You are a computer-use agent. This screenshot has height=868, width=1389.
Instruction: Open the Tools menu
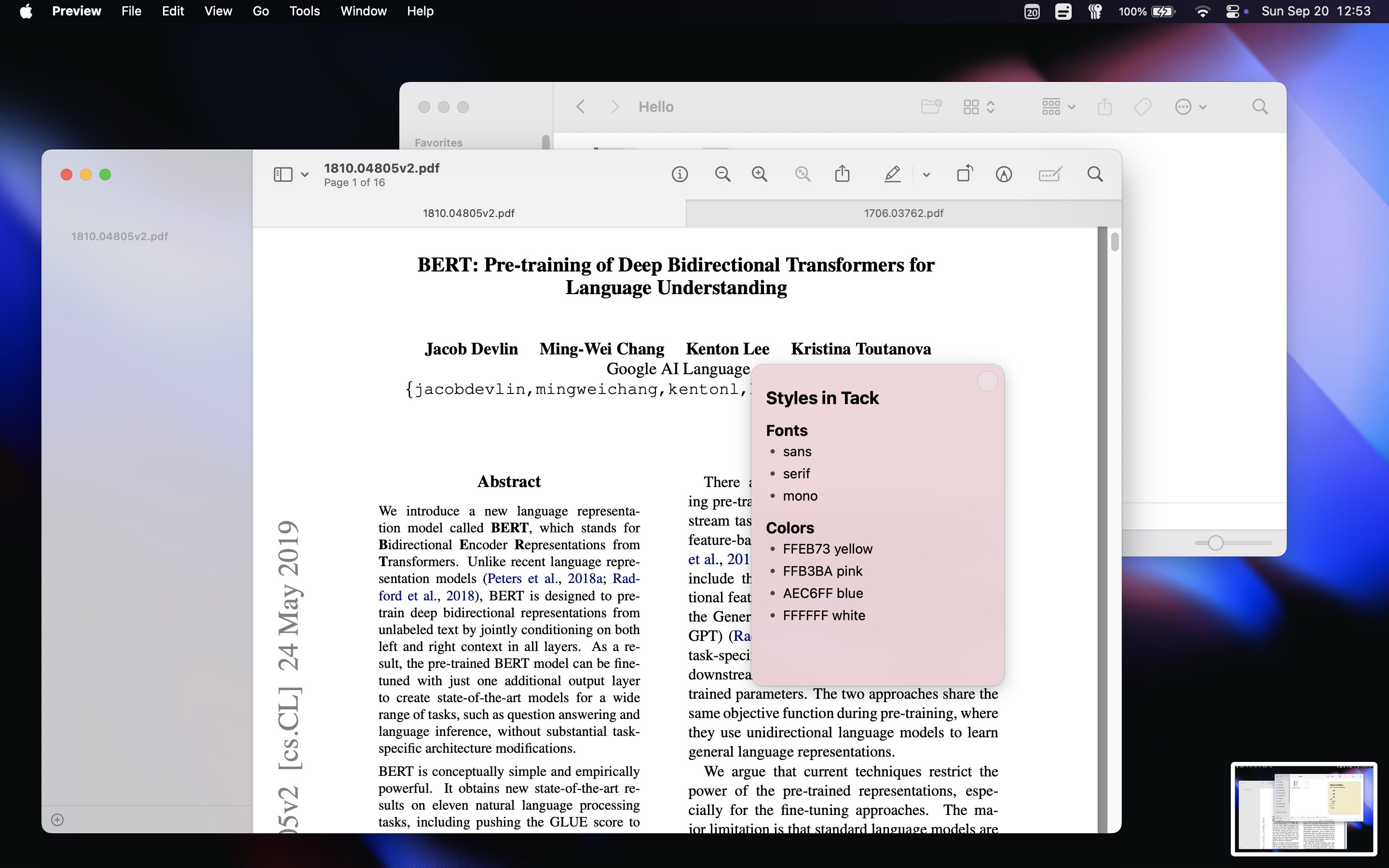304,12
